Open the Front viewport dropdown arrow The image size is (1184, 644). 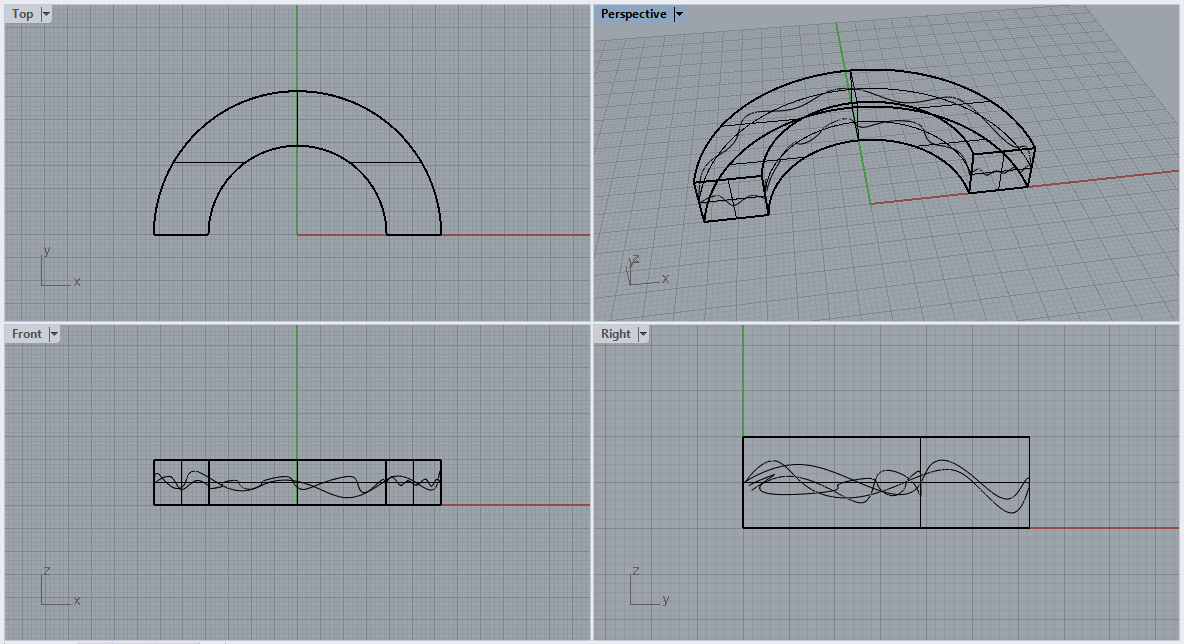click(x=54, y=334)
